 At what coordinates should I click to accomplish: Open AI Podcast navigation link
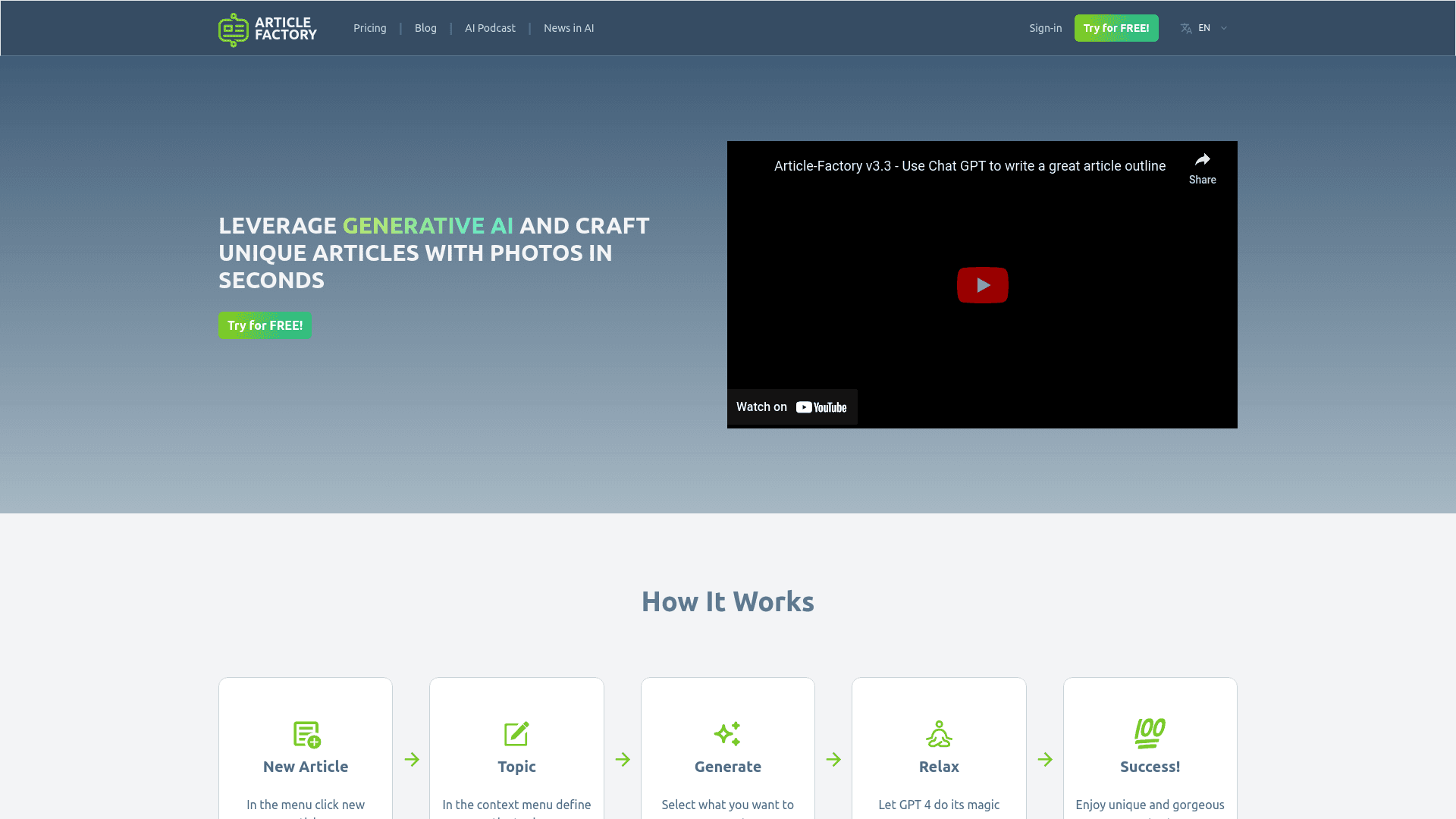coord(490,28)
